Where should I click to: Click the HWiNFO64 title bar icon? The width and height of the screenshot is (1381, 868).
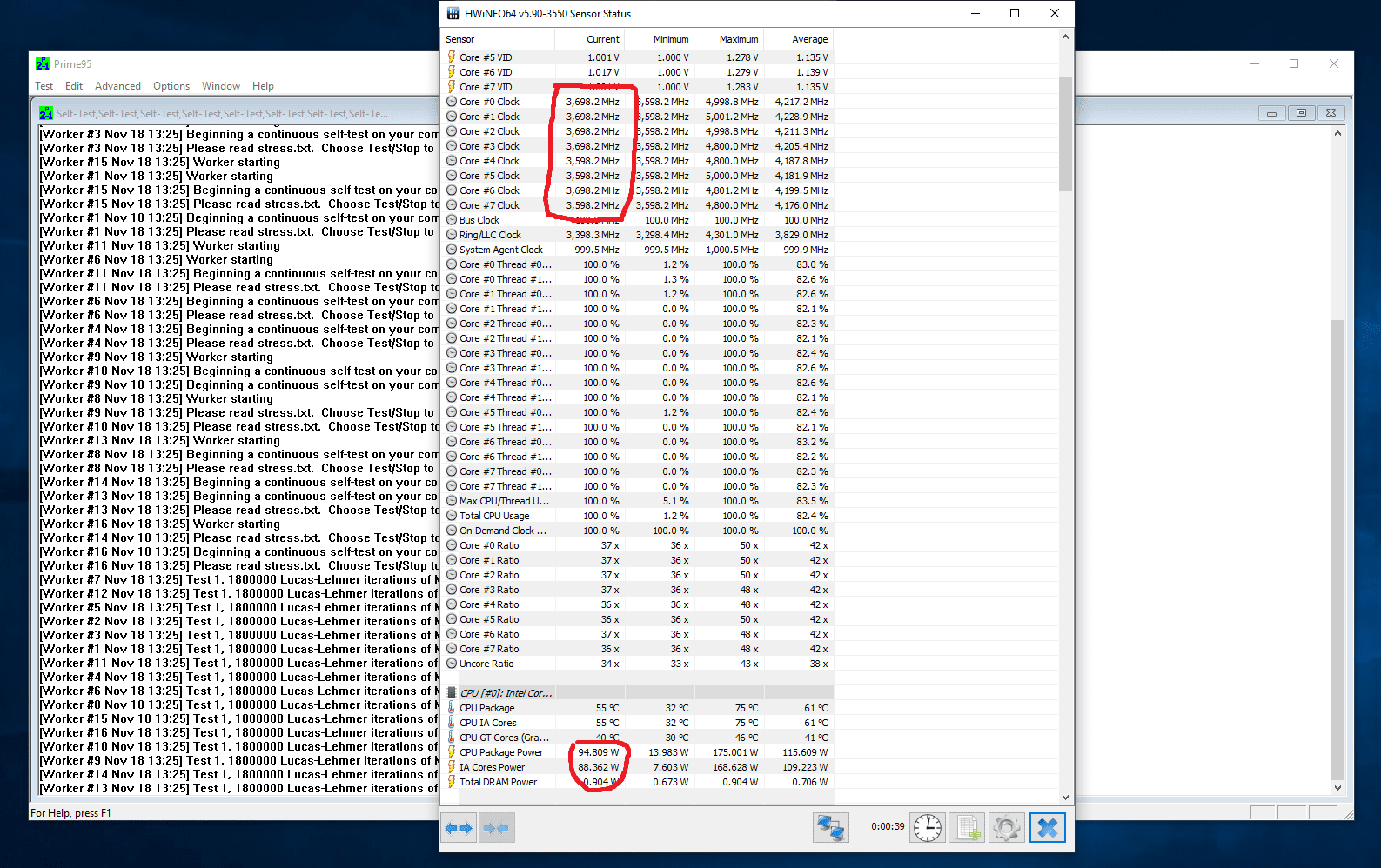pyautogui.click(x=453, y=13)
